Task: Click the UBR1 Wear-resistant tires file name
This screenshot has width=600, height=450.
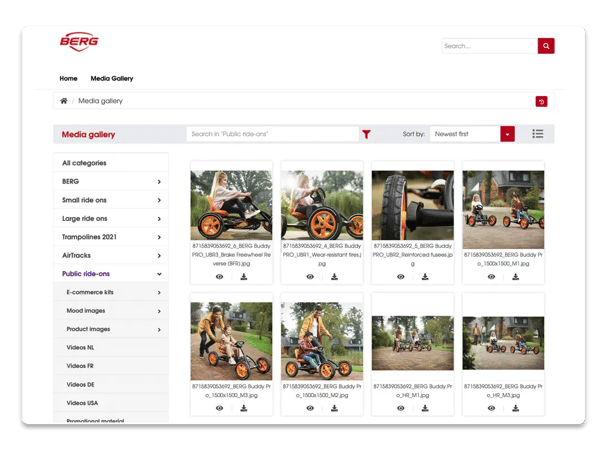Action: (x=322, y=254)
